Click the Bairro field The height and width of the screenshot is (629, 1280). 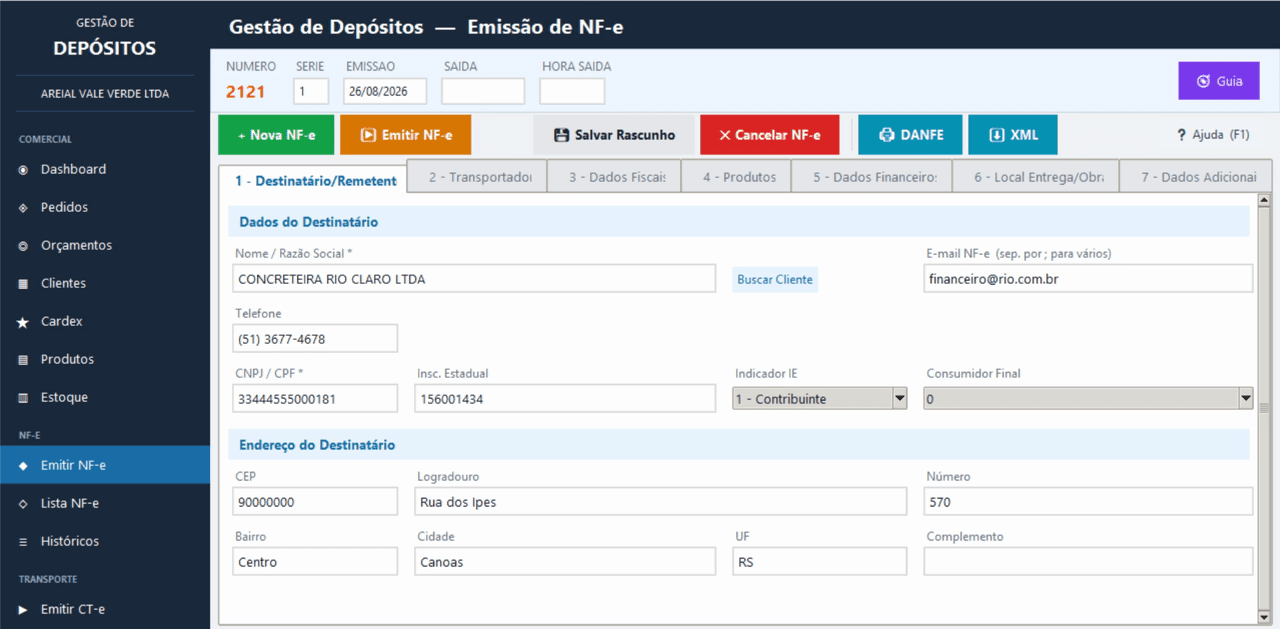tap(315, 562)
